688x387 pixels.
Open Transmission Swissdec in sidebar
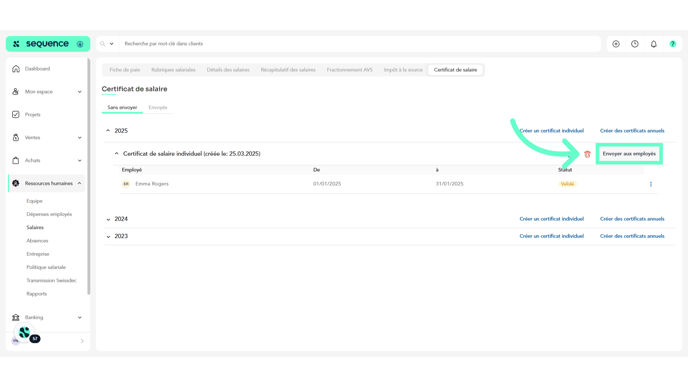pyautogui.click(x=51, y=280)
